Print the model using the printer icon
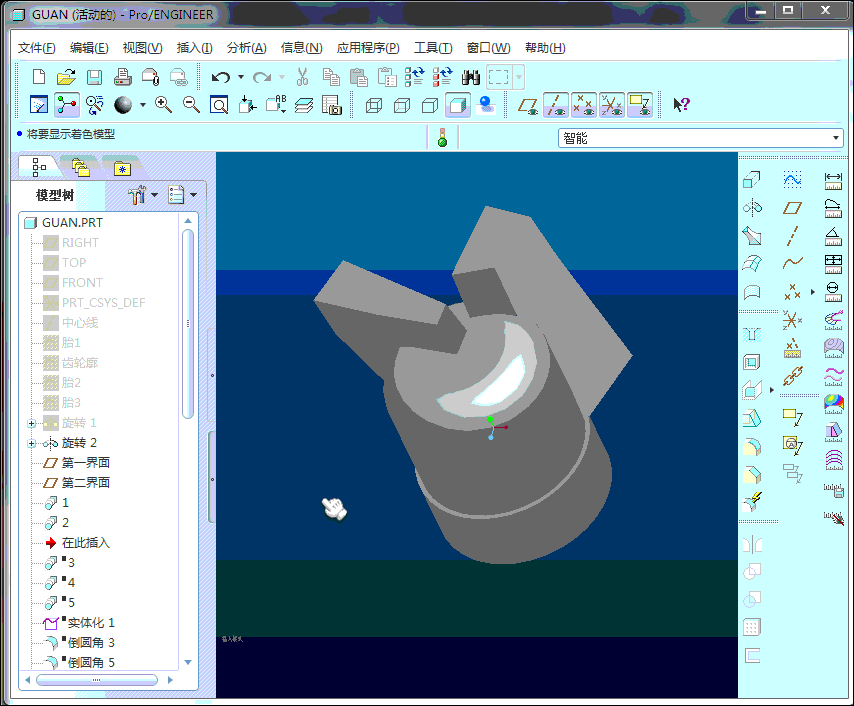This screenshot has height=706, width=854. tap(123, 77)
